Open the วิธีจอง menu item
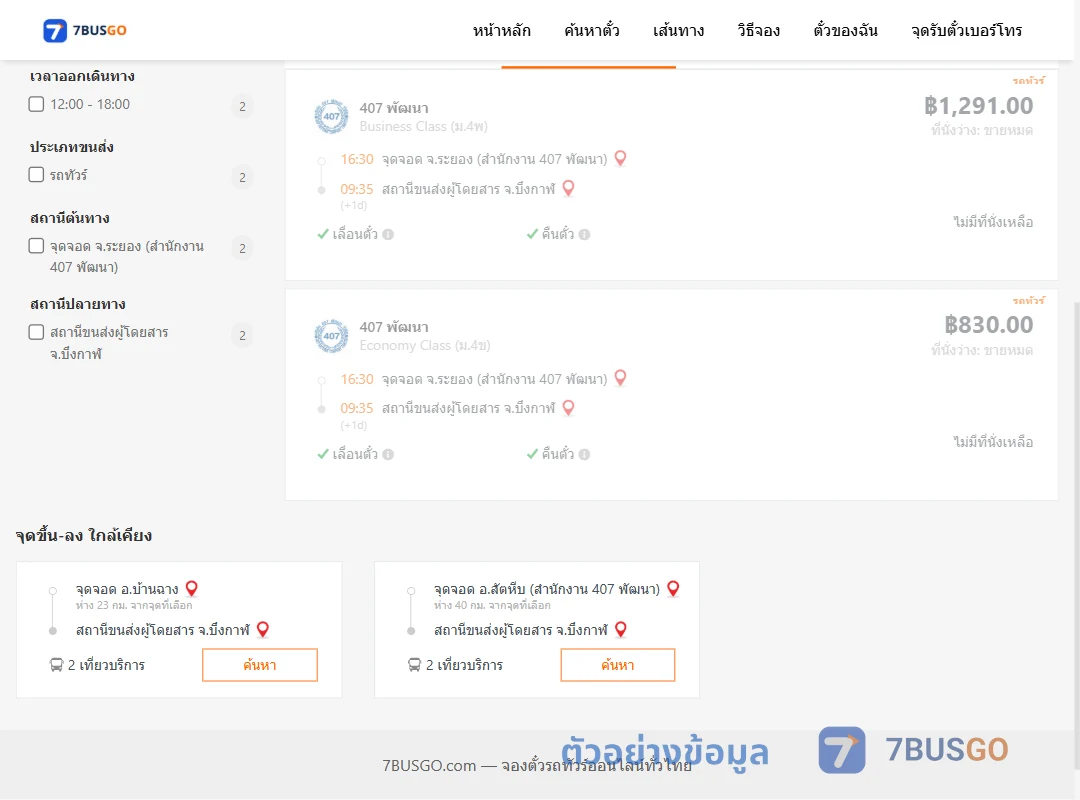Viewport: 1080px width, 800px height. 758,30
